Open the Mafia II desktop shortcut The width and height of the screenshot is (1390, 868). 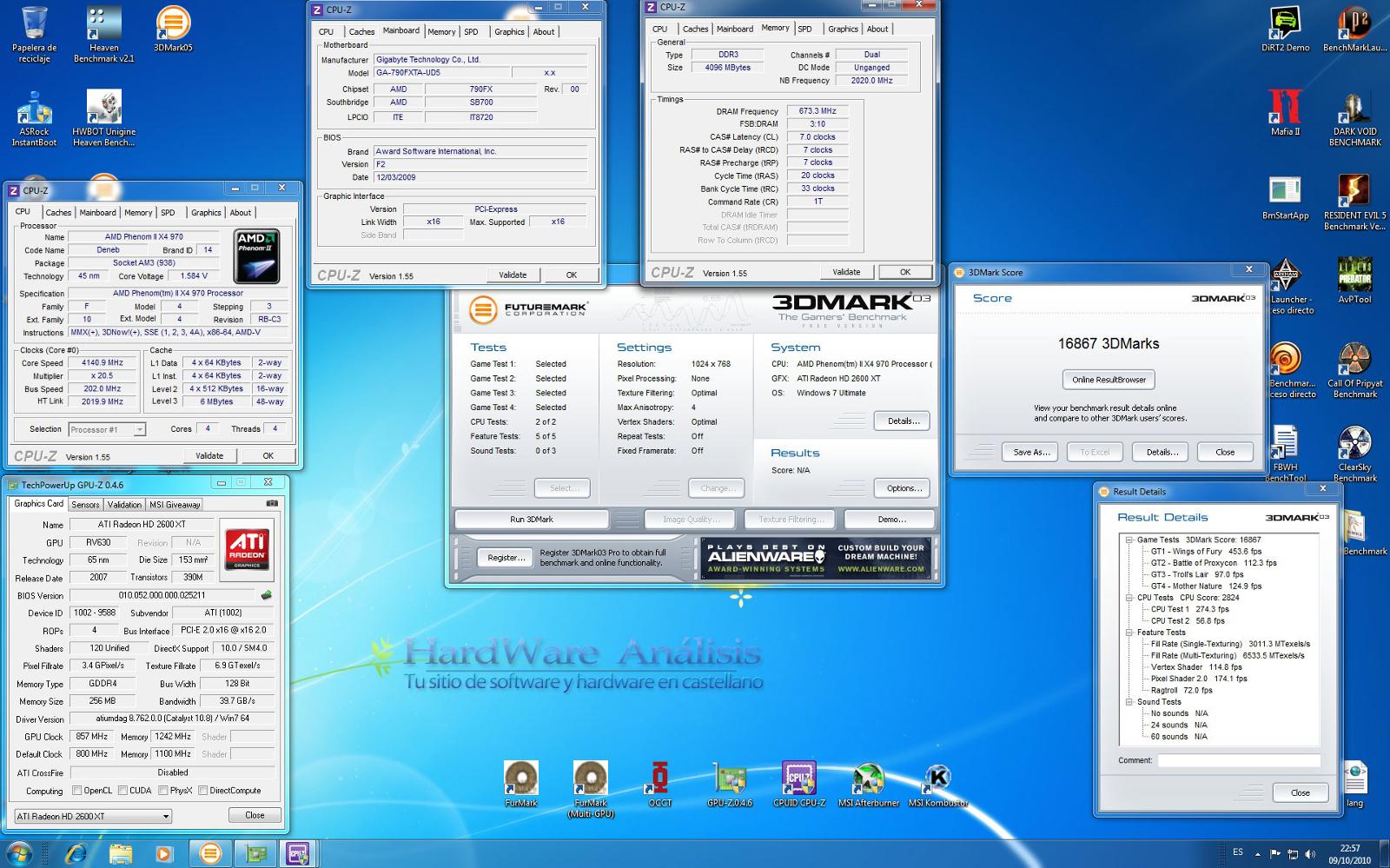coord(1285,113)
